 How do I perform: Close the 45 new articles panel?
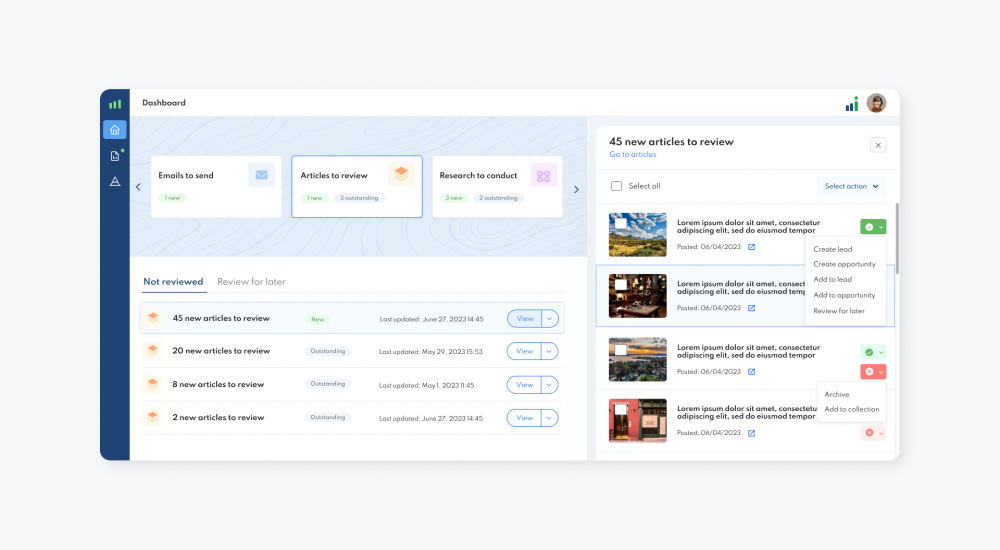pyautogui.click(x=878, y=145)
